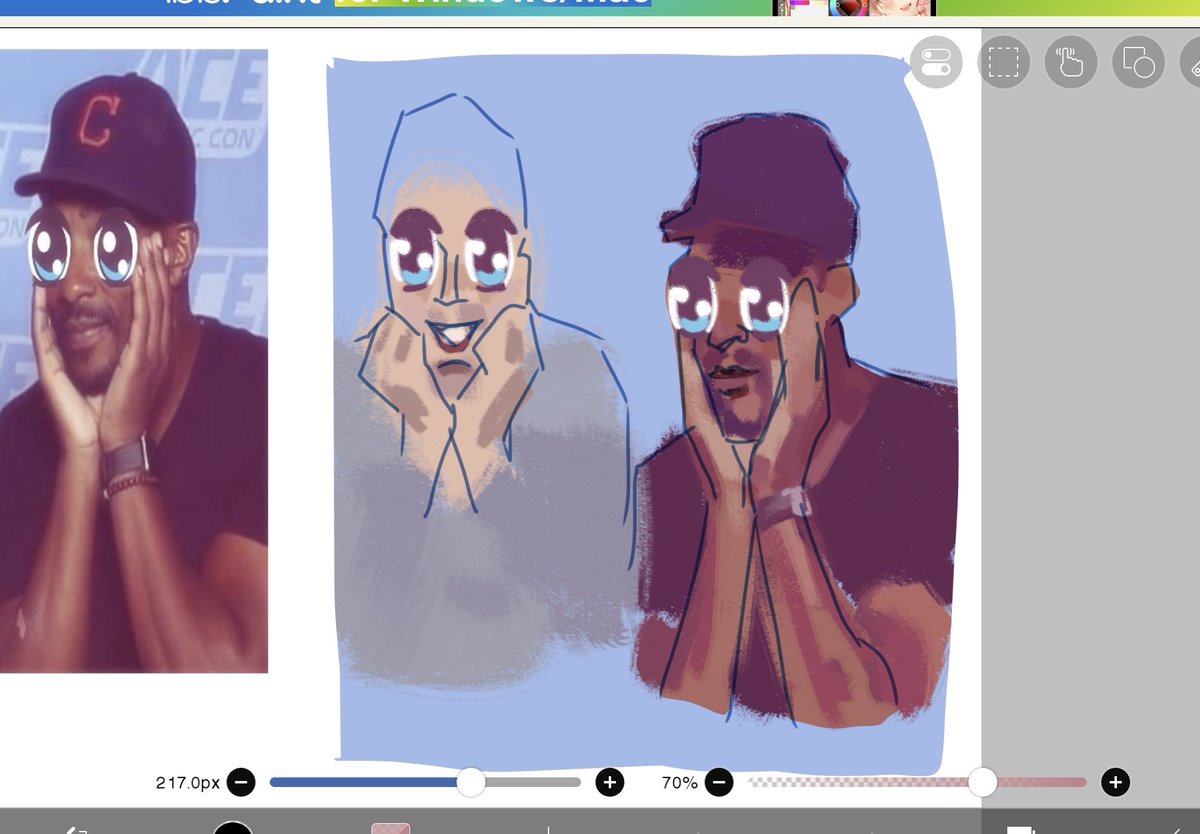Image resolution: width=1200 pixels, height=834 pixels.
Task: Select the 70% opacity value
Action: (680, 782)
